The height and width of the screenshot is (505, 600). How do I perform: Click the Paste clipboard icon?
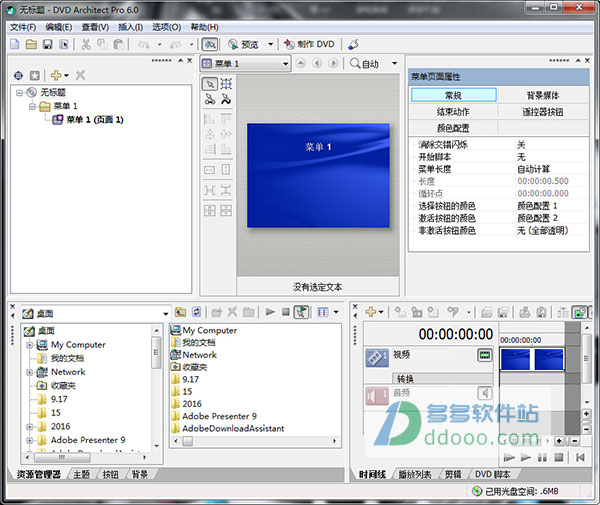coord(119,44)
